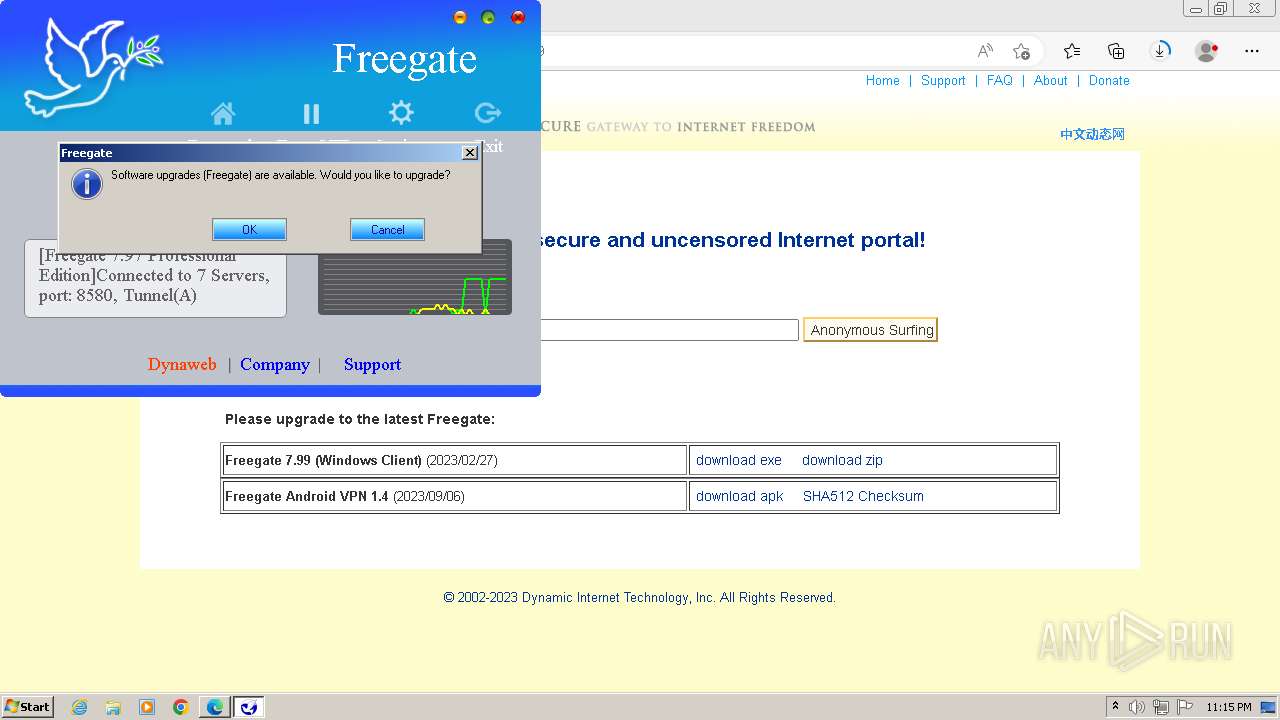Viewport: 1280px width, 720px height.
Task: Open the SHA512 Checksum link
Action: click(863, 496)
